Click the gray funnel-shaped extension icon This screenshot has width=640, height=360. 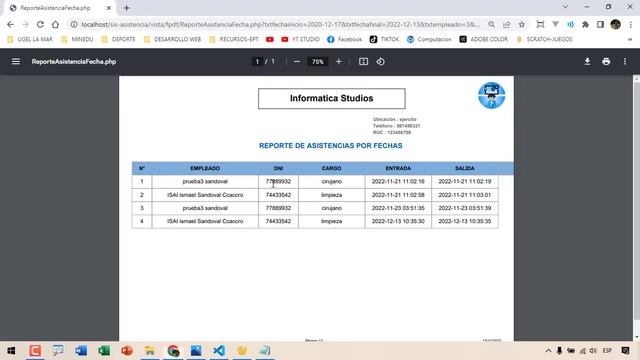(556, 24)
